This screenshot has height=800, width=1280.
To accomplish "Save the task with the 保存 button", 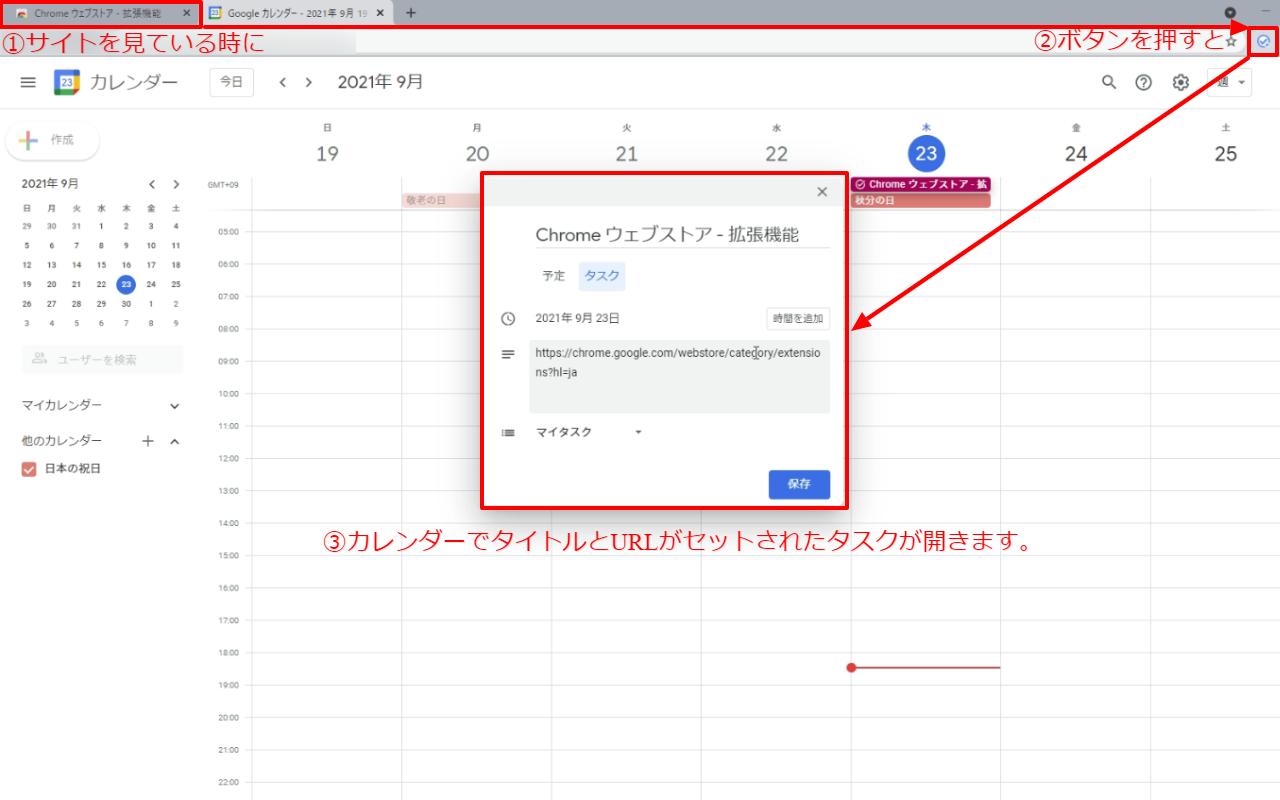I will coord(798,484).
